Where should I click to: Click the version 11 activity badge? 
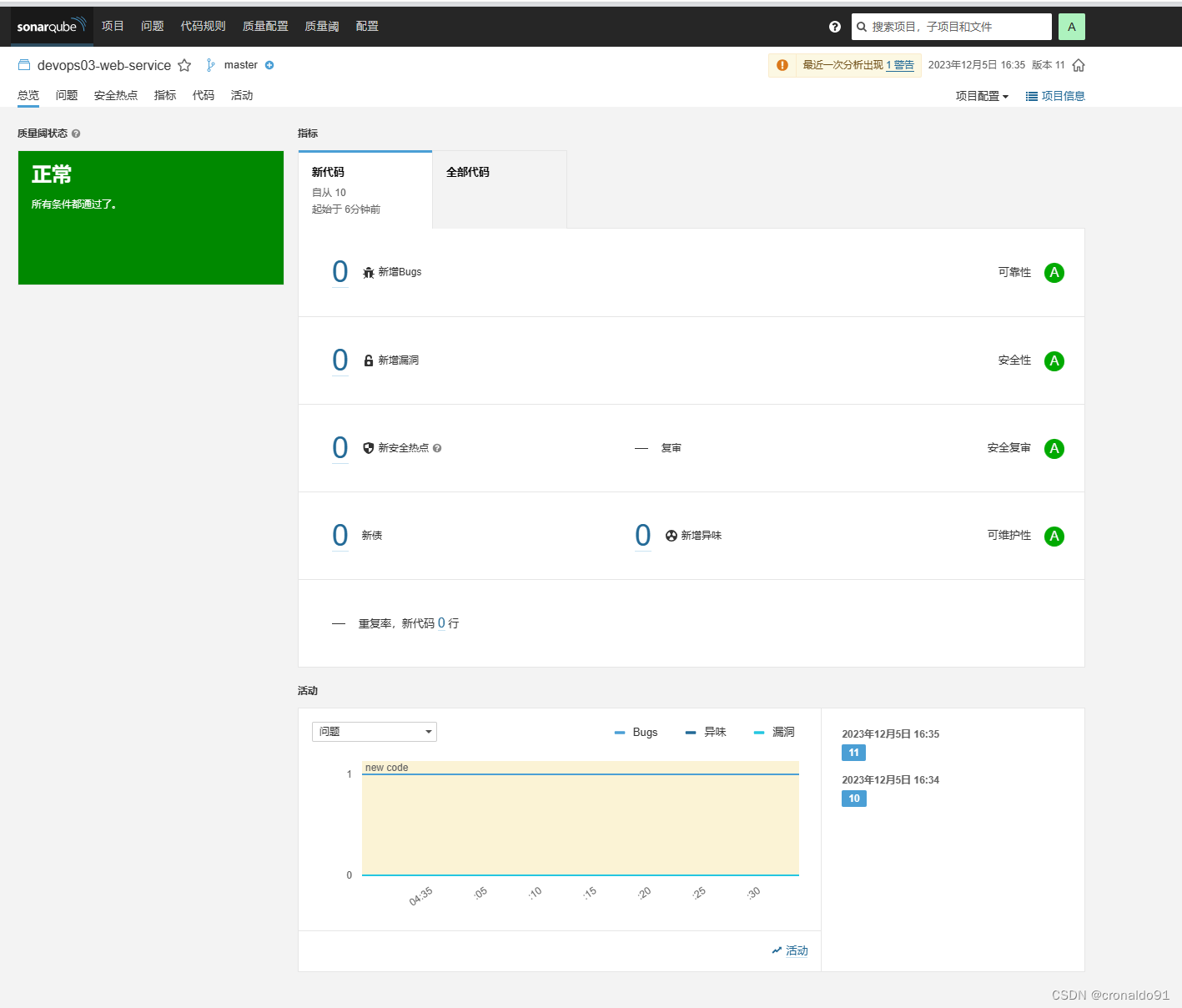(854, 753)
